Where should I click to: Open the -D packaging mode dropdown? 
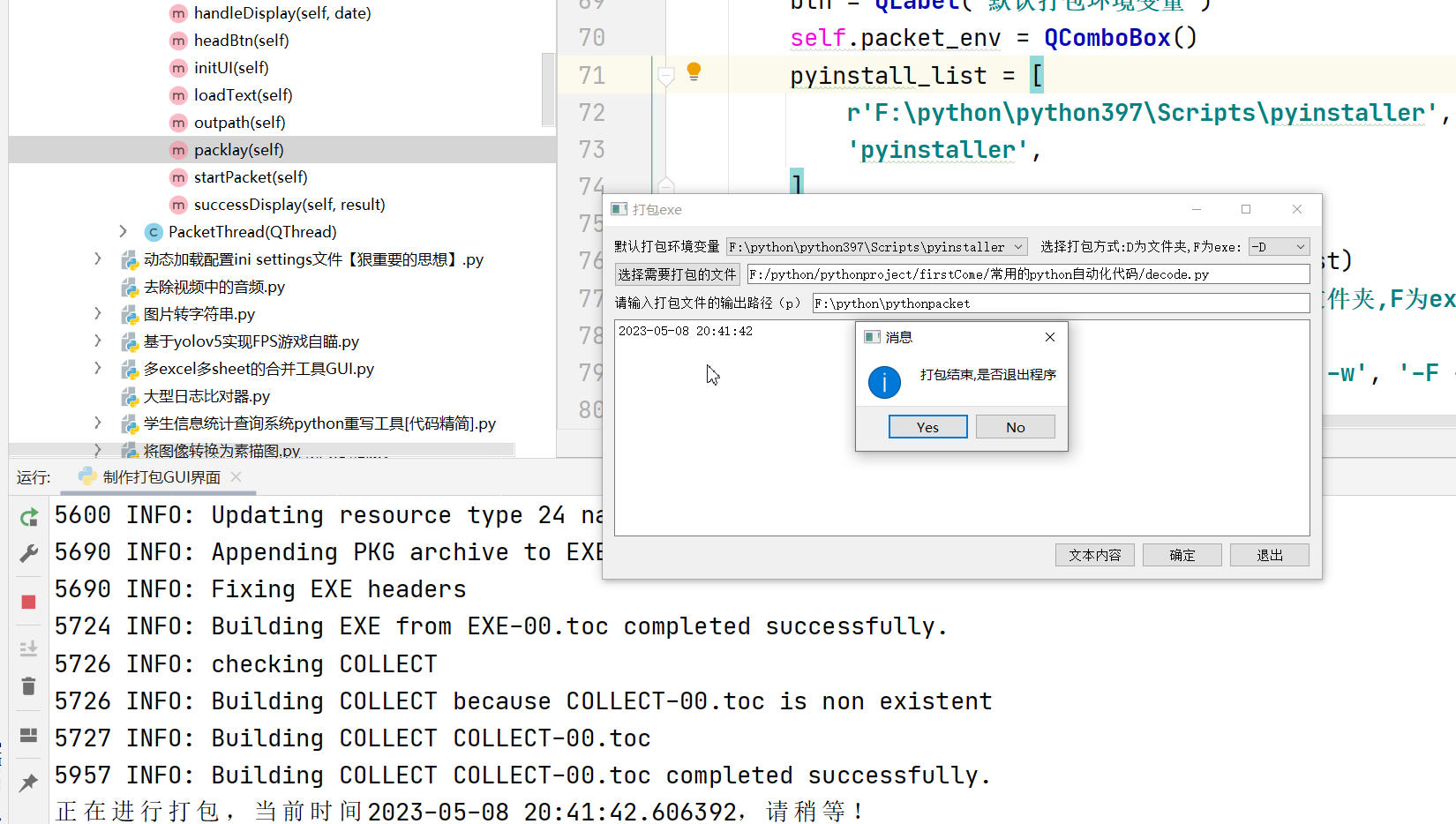point(1279,247)
